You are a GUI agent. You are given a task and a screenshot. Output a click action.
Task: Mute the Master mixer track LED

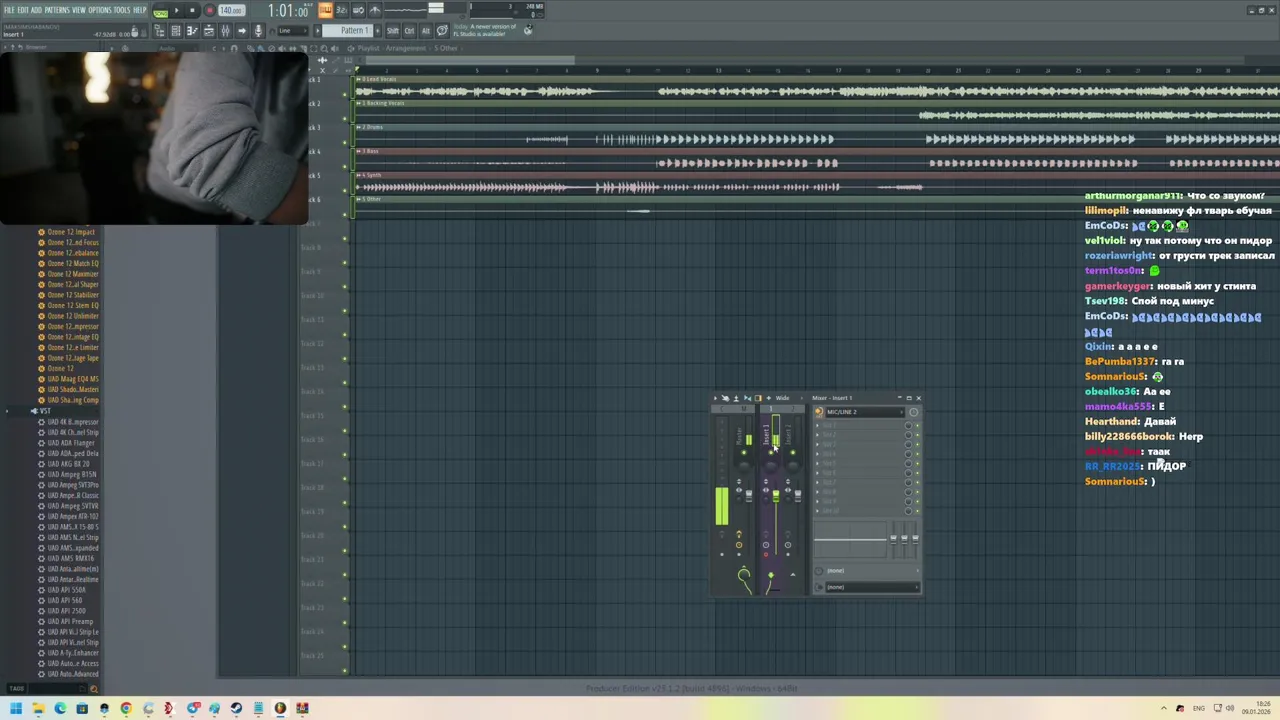click(x=744, y=452)
